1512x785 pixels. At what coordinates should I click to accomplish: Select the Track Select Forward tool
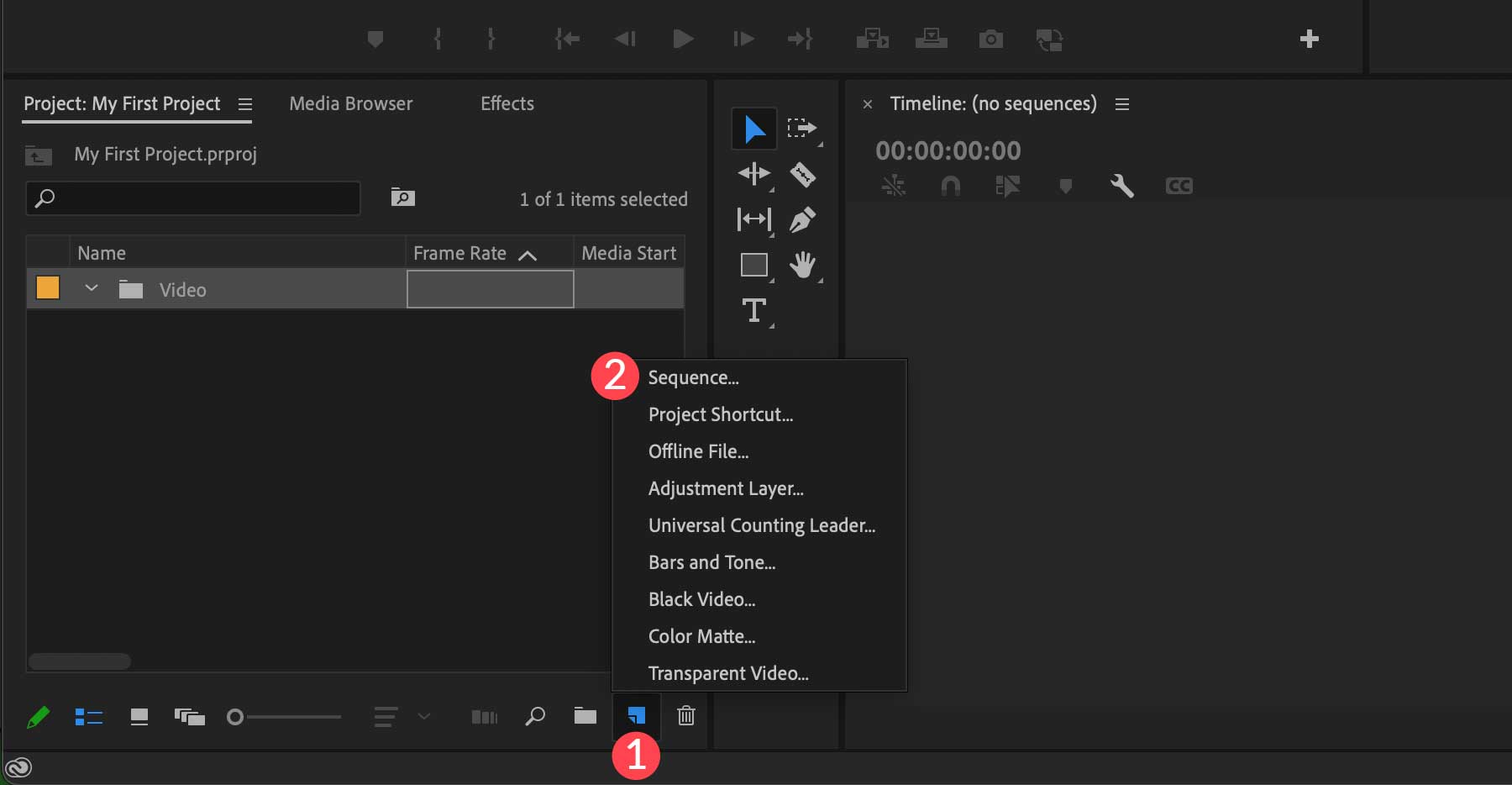point(803,129)
